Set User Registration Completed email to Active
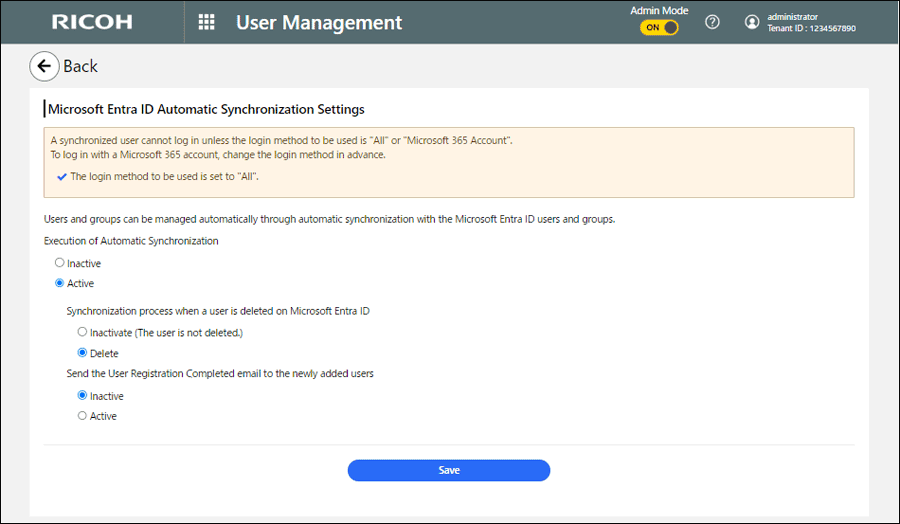The width and height of the screenshot is (900, 524). [82, 416]
